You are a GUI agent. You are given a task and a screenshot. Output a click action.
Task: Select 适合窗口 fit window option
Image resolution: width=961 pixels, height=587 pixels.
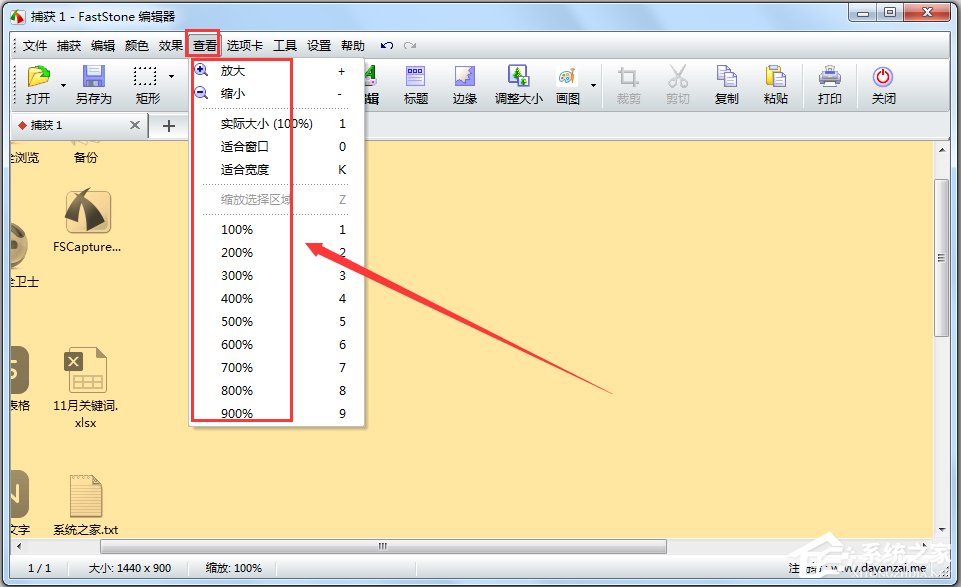click(277, 146)
